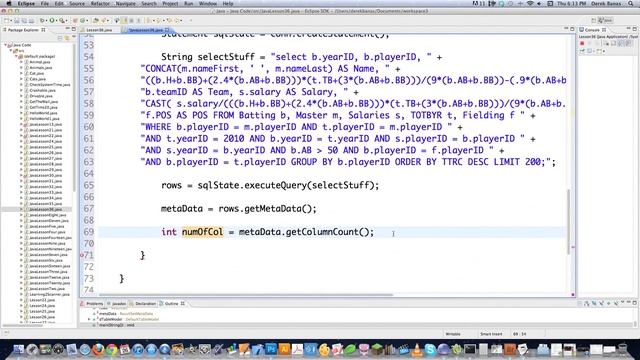Image resolution: width=640 pixels, height=360 pixels.
Task: Click the Smart Insert status bar entry
Action: pyautogui.click(x=491, y=334)
